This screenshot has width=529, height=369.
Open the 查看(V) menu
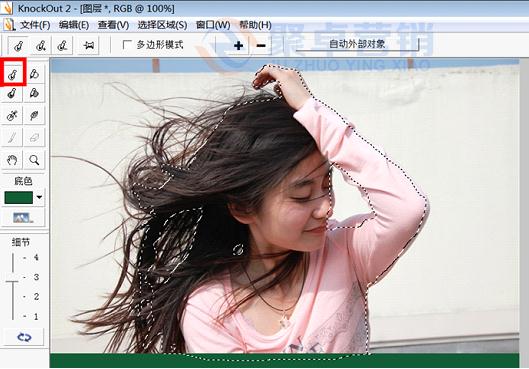(x=113, y=25)
